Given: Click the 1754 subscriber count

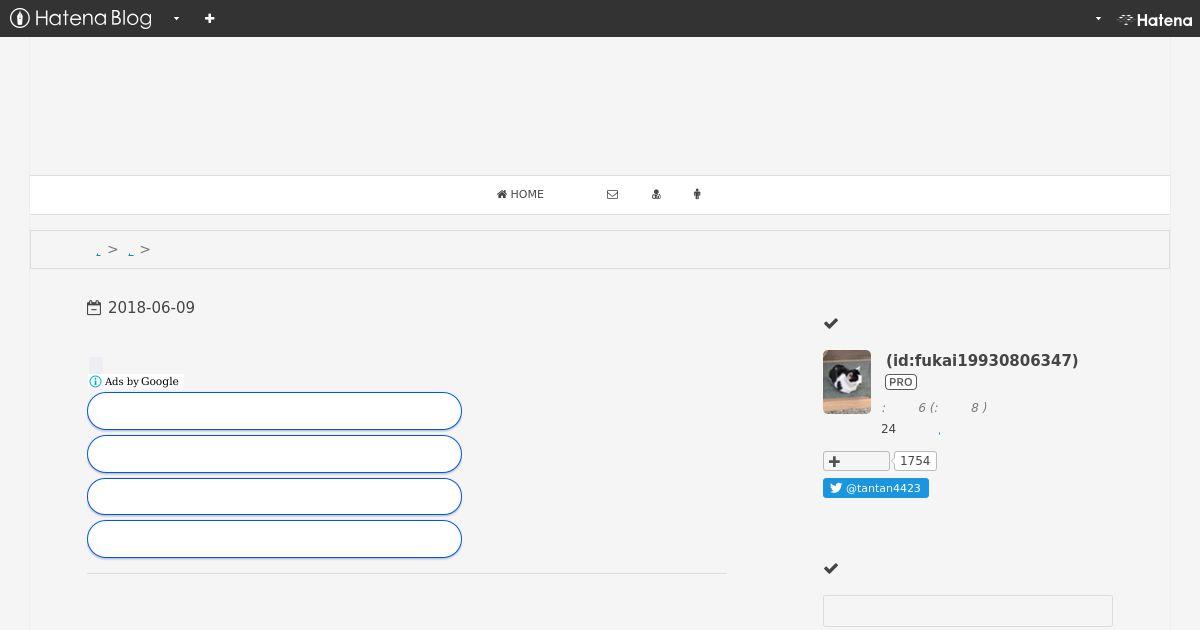Looking at the screenshot, I should (x=915, y=461).
